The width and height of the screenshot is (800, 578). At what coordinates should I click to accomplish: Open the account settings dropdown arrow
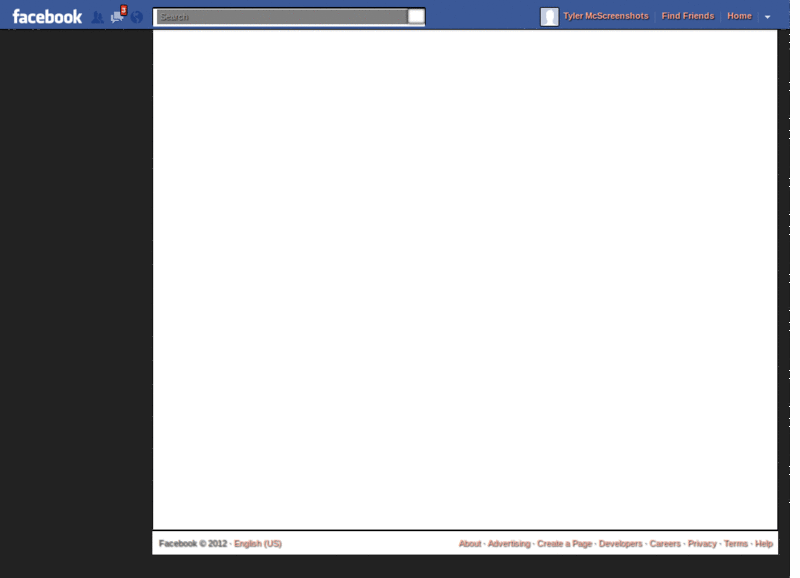[766, 16]
